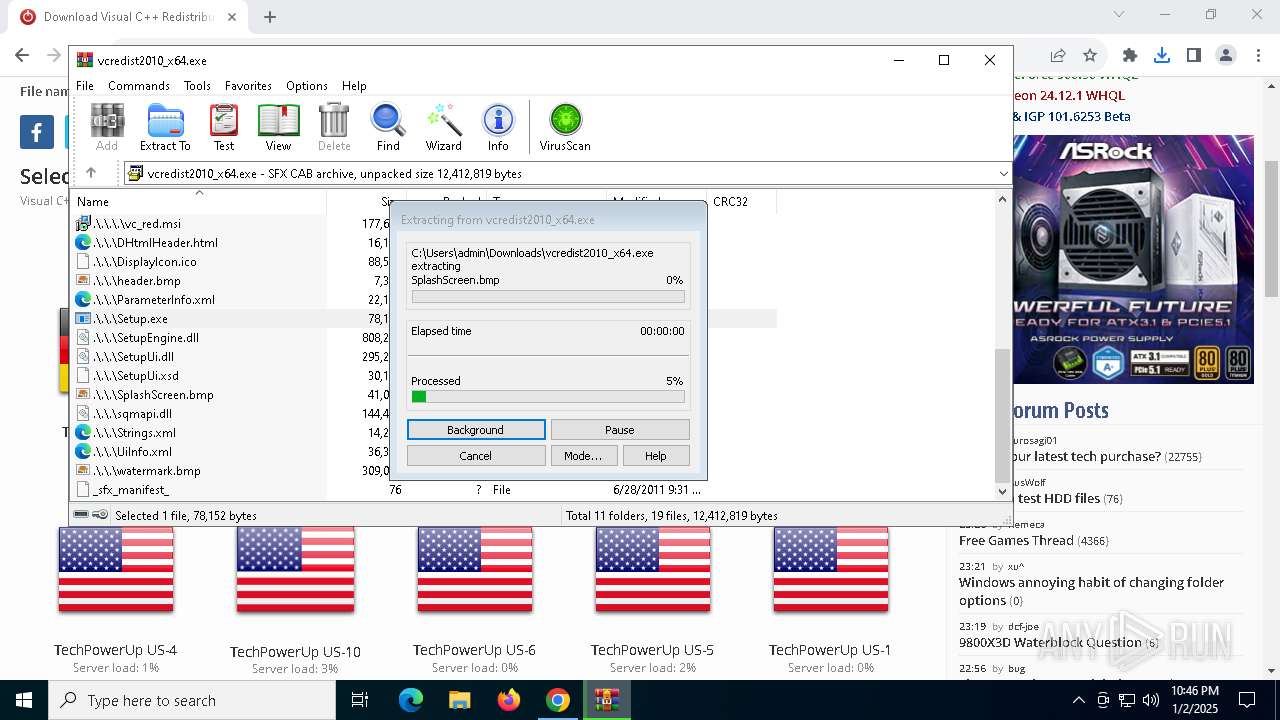
Task: Open Chrome downloads icon
Action: (x=1162, y=56)
